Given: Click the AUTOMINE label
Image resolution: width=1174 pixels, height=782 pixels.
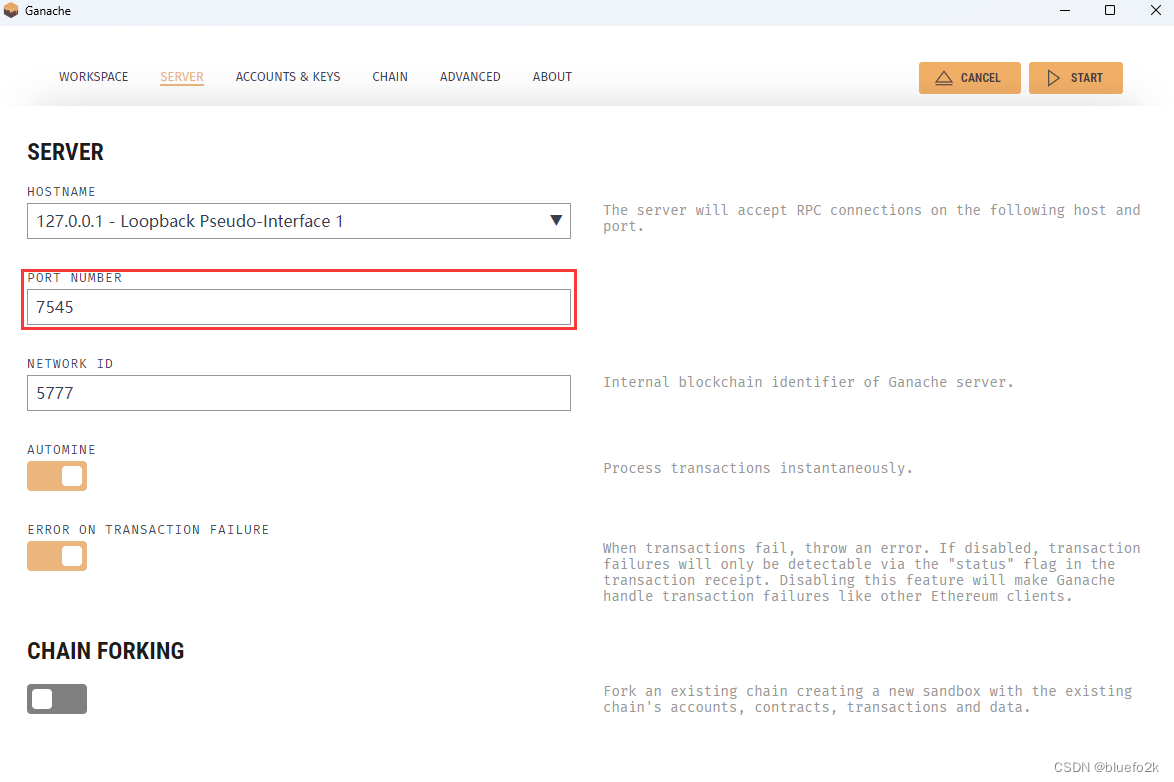Looking at the screenshot, I should [x=61, y=449].
